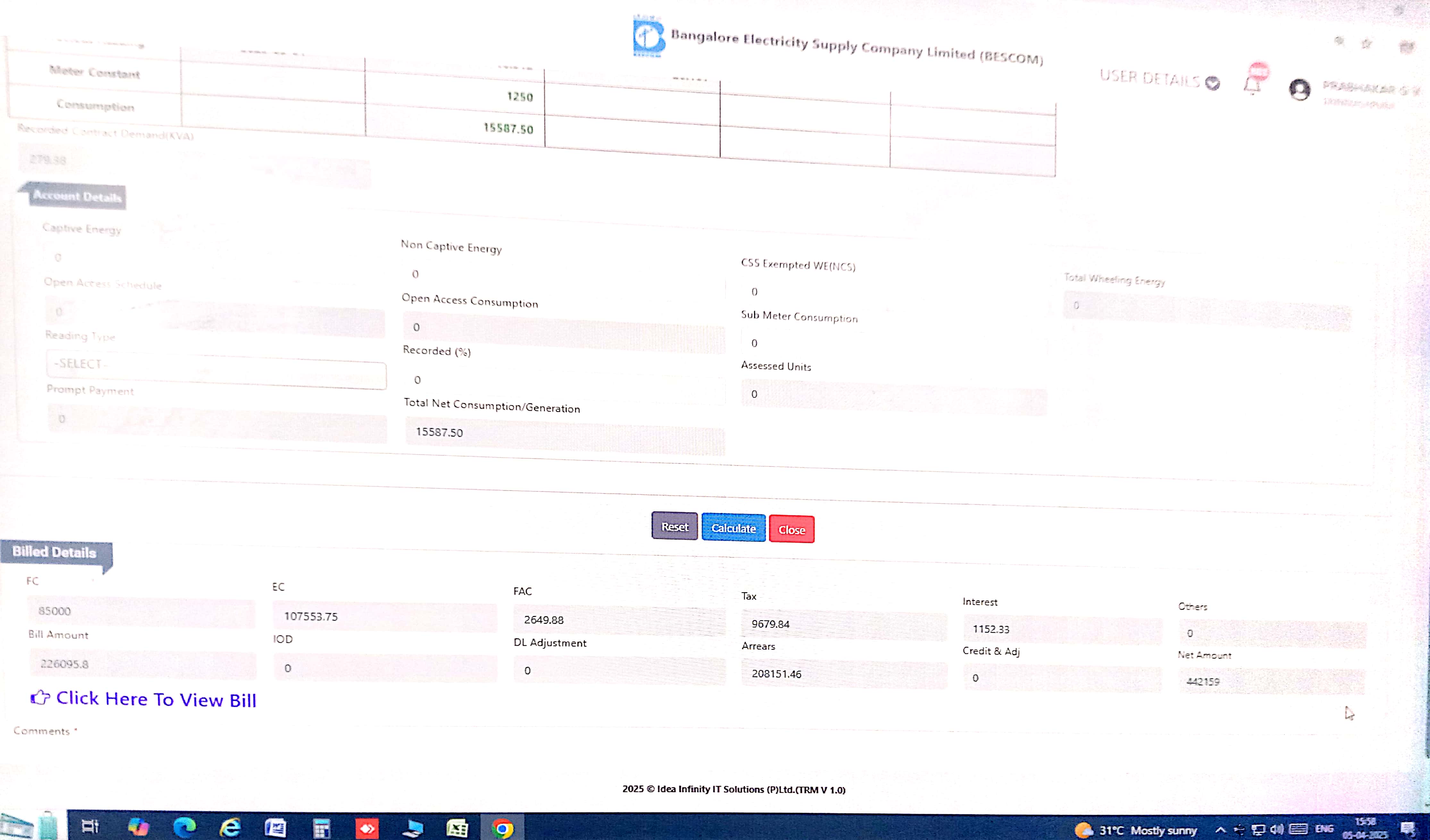Open the notification bell icon
1430x840 pixels.
[1252, 85]
